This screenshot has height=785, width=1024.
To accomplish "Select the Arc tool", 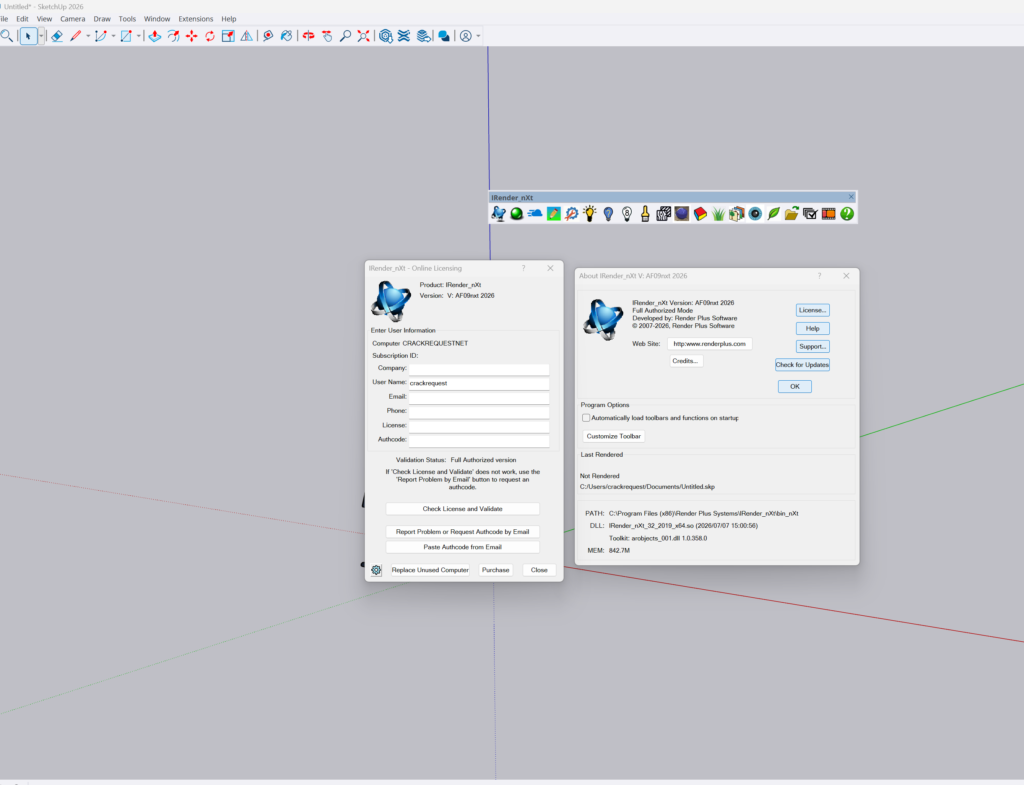I will pos(101,36).
